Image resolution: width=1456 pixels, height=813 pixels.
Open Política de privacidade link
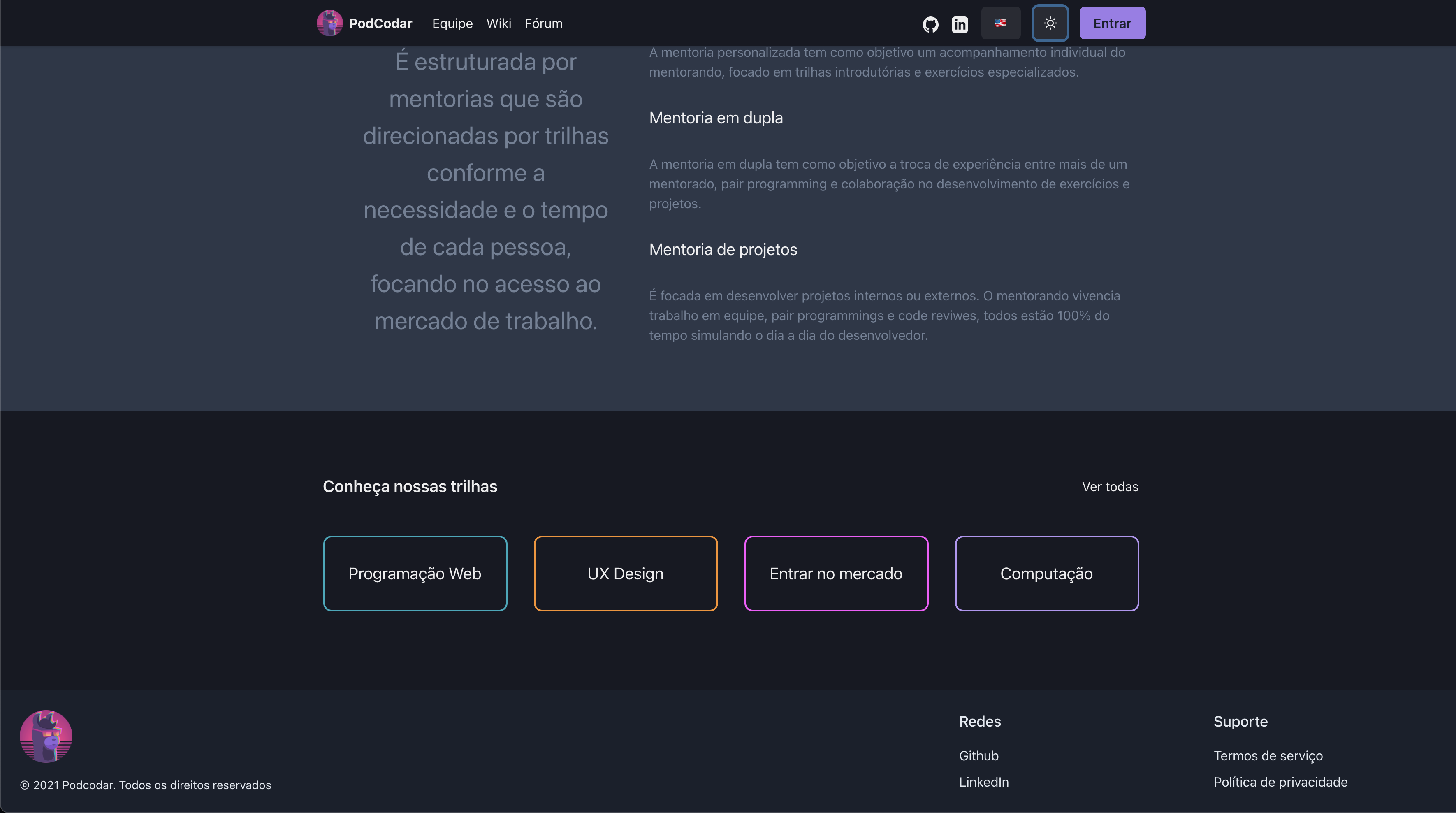(x=1280, y=782)
